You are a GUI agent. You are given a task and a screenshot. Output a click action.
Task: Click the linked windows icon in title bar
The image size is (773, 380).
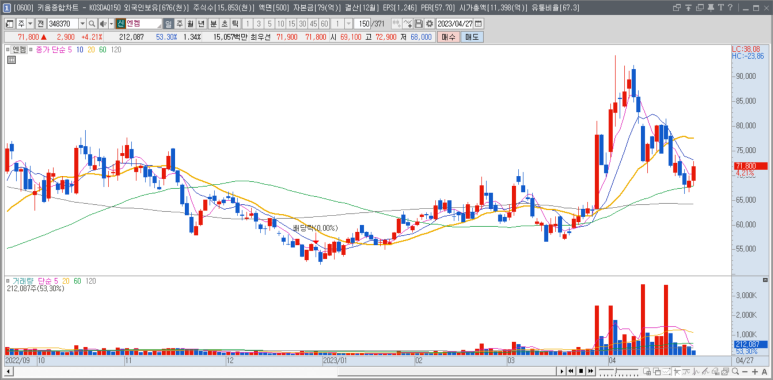point(676,8)
